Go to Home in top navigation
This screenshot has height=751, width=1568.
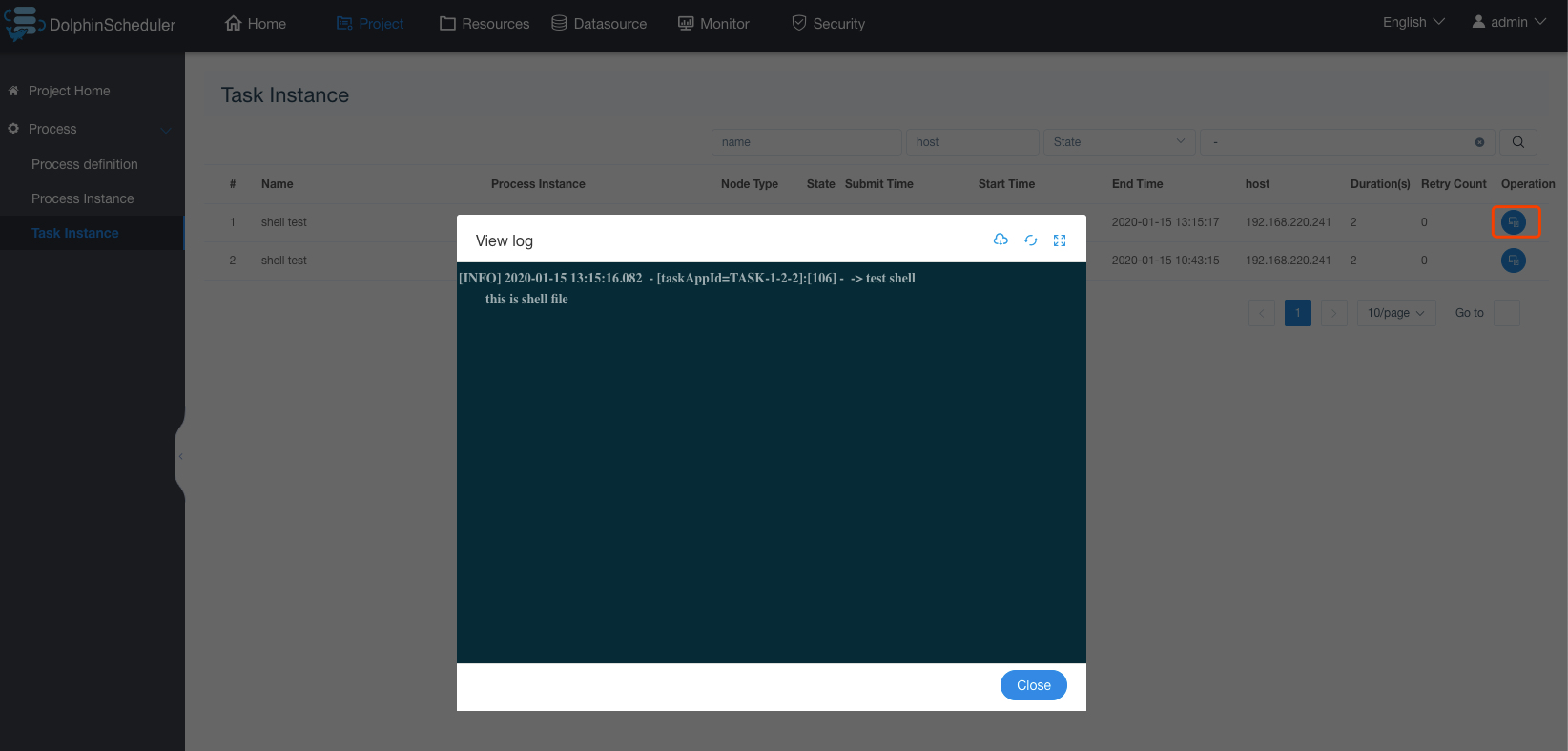[x=256, y=23]
